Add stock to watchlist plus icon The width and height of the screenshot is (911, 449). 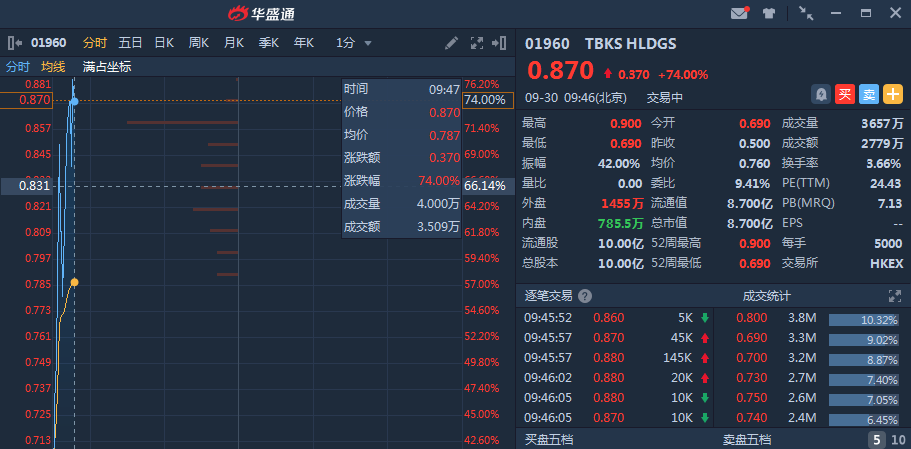pos(892,94)
